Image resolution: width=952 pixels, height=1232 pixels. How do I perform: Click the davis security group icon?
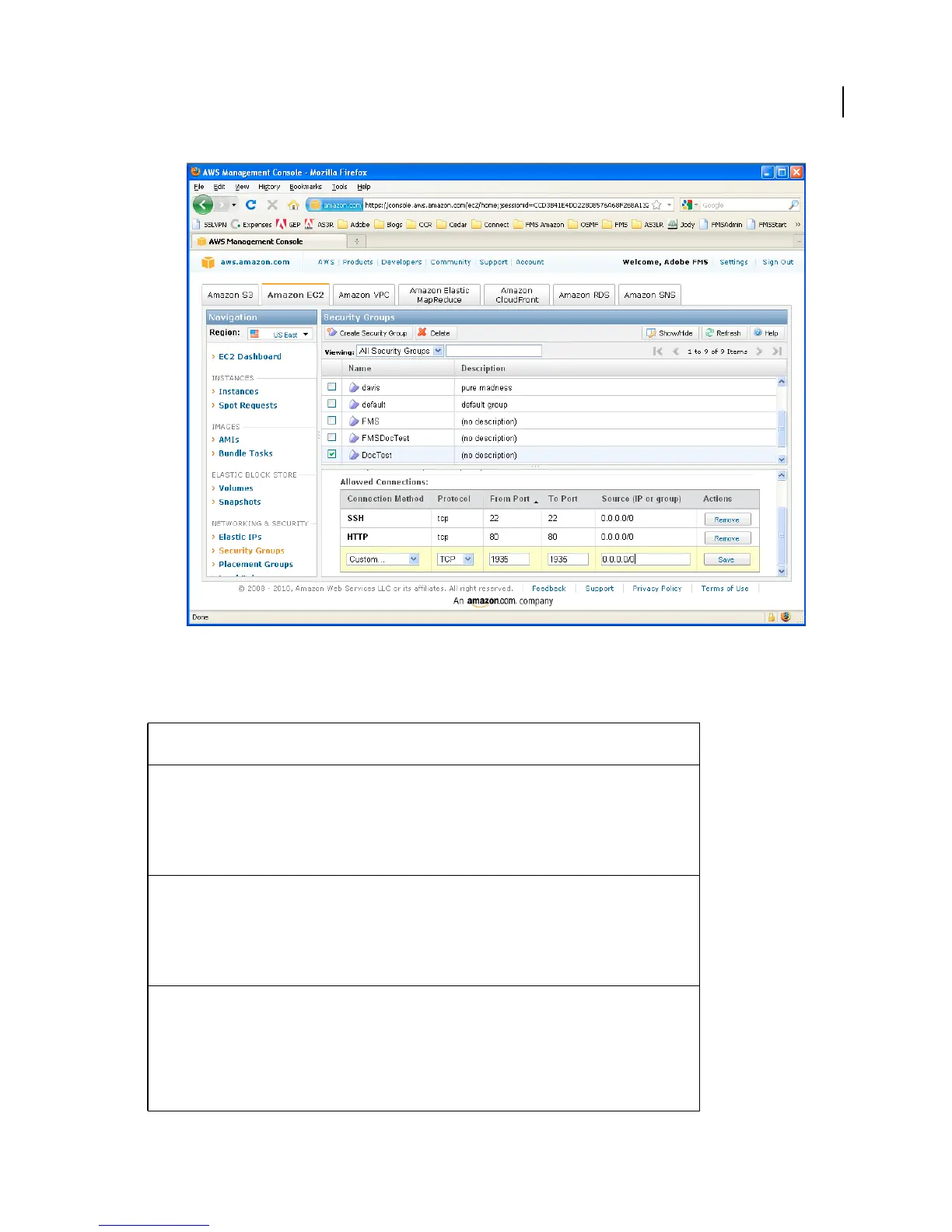[354, 387]
